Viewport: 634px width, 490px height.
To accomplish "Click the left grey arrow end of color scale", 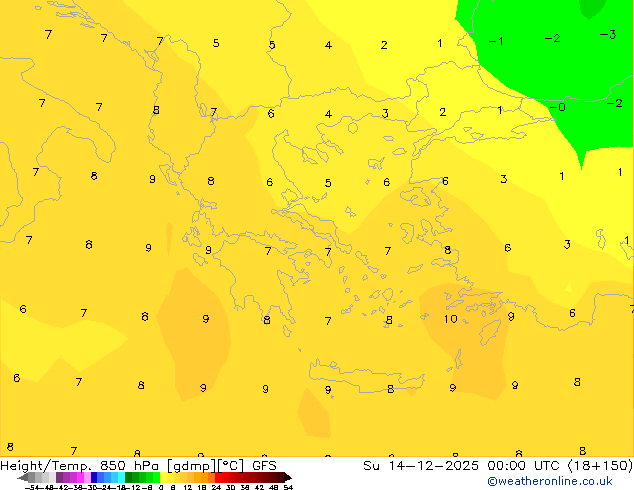I will (23, 478).
